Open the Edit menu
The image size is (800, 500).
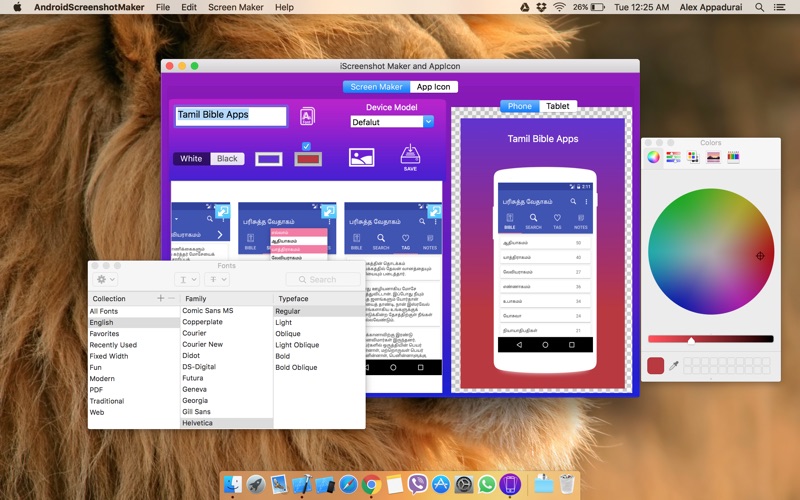189,7
